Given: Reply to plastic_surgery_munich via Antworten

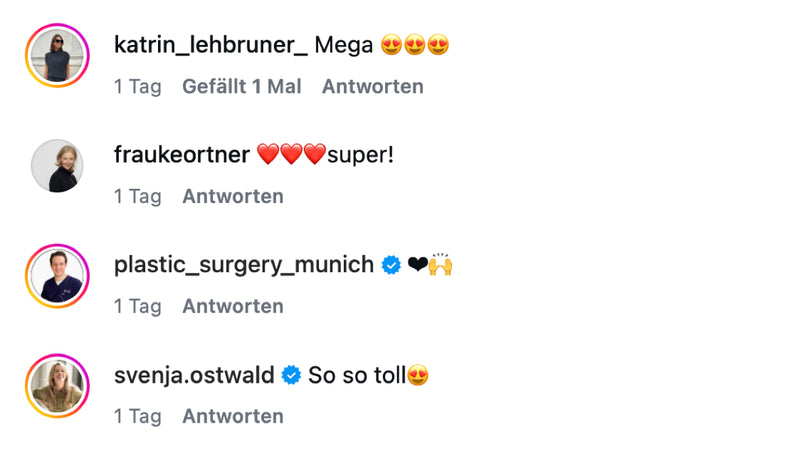Looking at the screenshot, I should pyautogui.click(x=233, y=307).
